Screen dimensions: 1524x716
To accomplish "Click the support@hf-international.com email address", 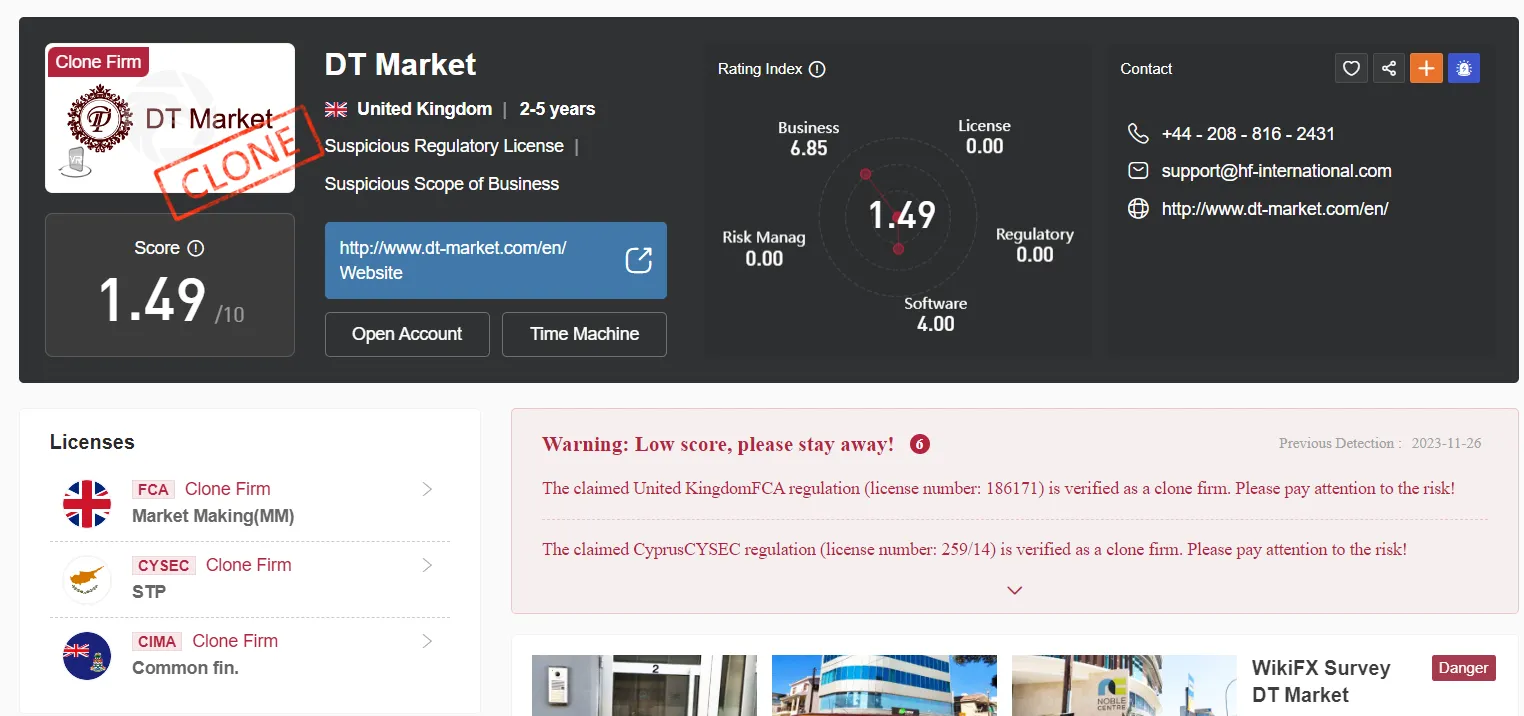I will [x=1276, y=171].
